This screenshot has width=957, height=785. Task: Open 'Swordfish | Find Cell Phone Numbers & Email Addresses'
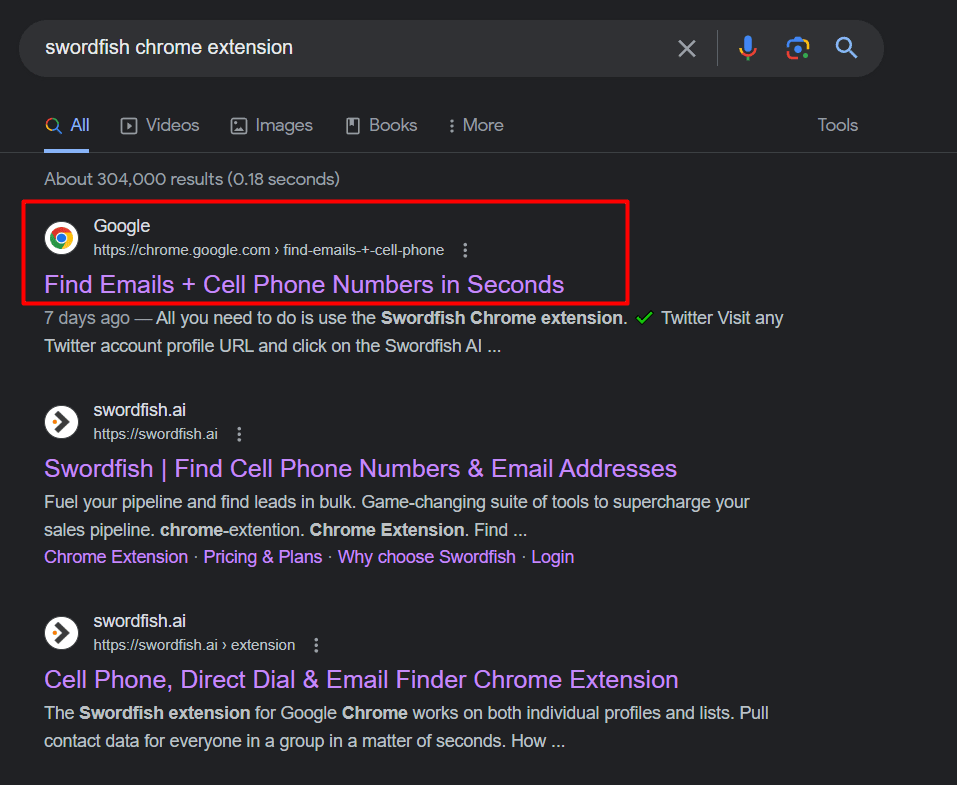361,469
